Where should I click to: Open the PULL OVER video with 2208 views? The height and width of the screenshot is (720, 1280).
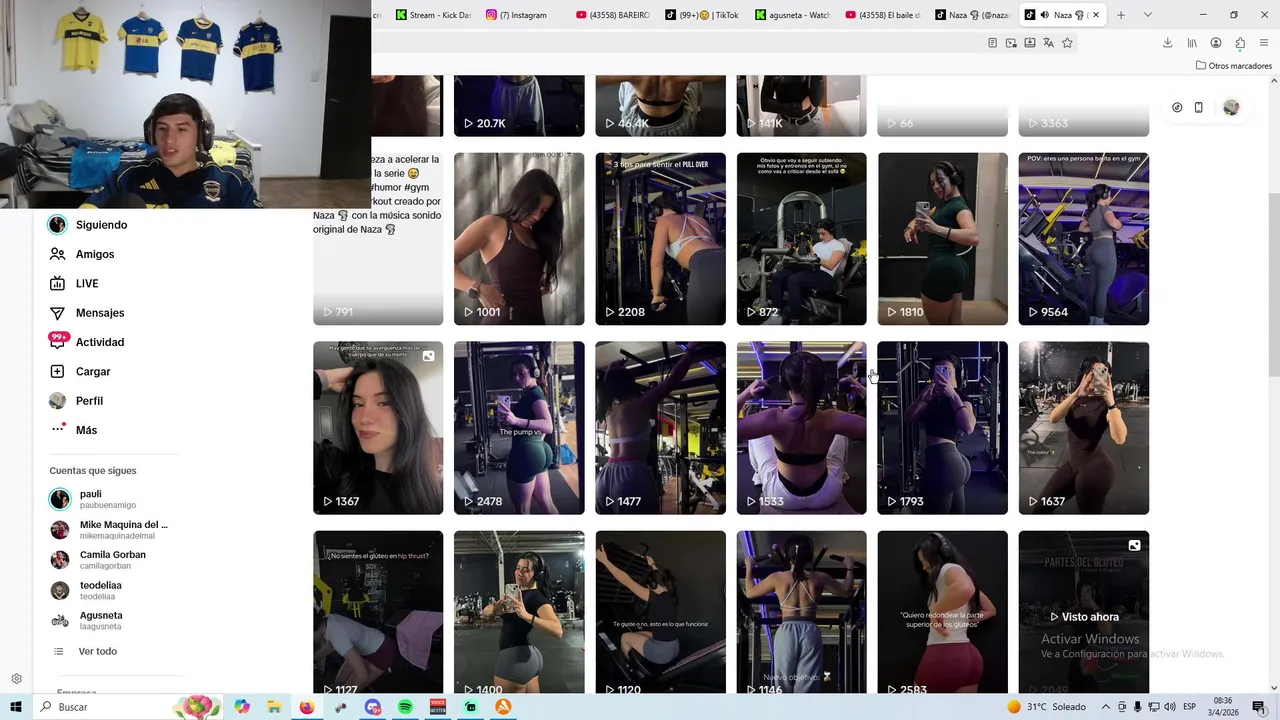tap(660, 239)
